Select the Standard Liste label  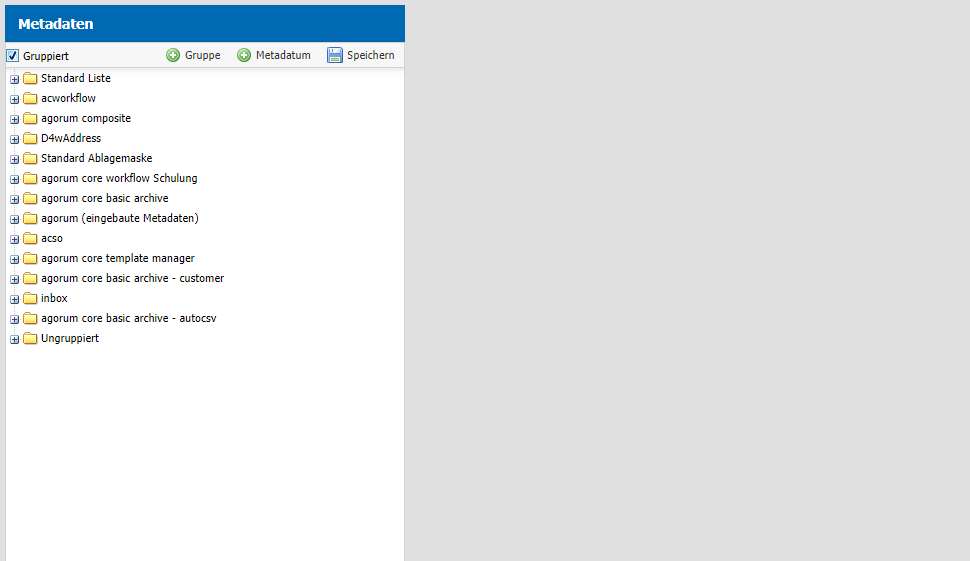point(75,79)
